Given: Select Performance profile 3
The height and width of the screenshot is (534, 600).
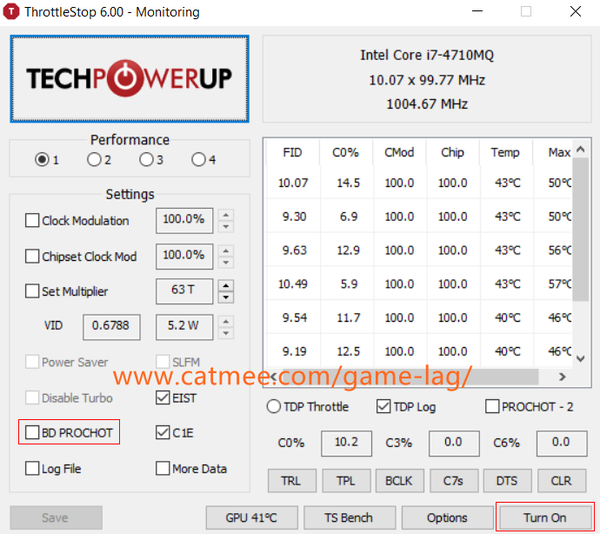Looking at the screenshot, I should (146, 159).
